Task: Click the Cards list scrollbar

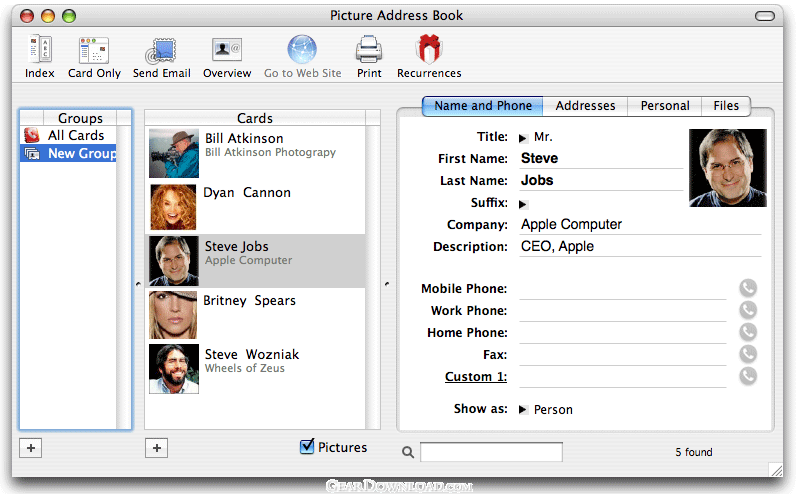Action: [373, 277]
